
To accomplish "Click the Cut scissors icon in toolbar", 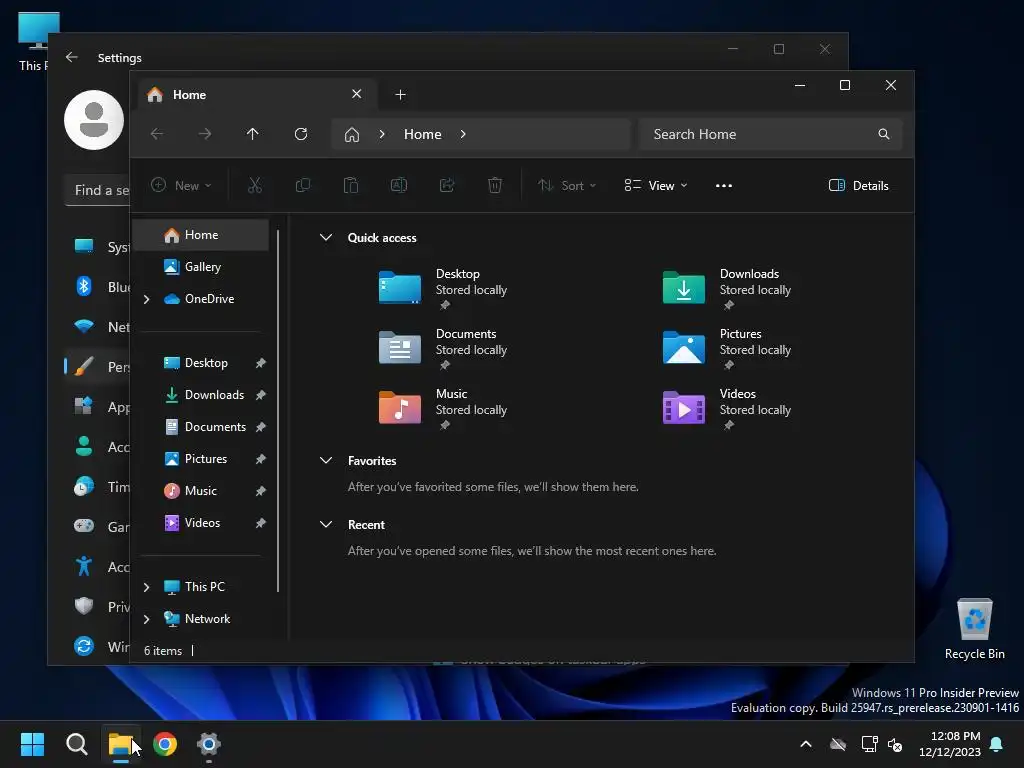I will 255,185.
